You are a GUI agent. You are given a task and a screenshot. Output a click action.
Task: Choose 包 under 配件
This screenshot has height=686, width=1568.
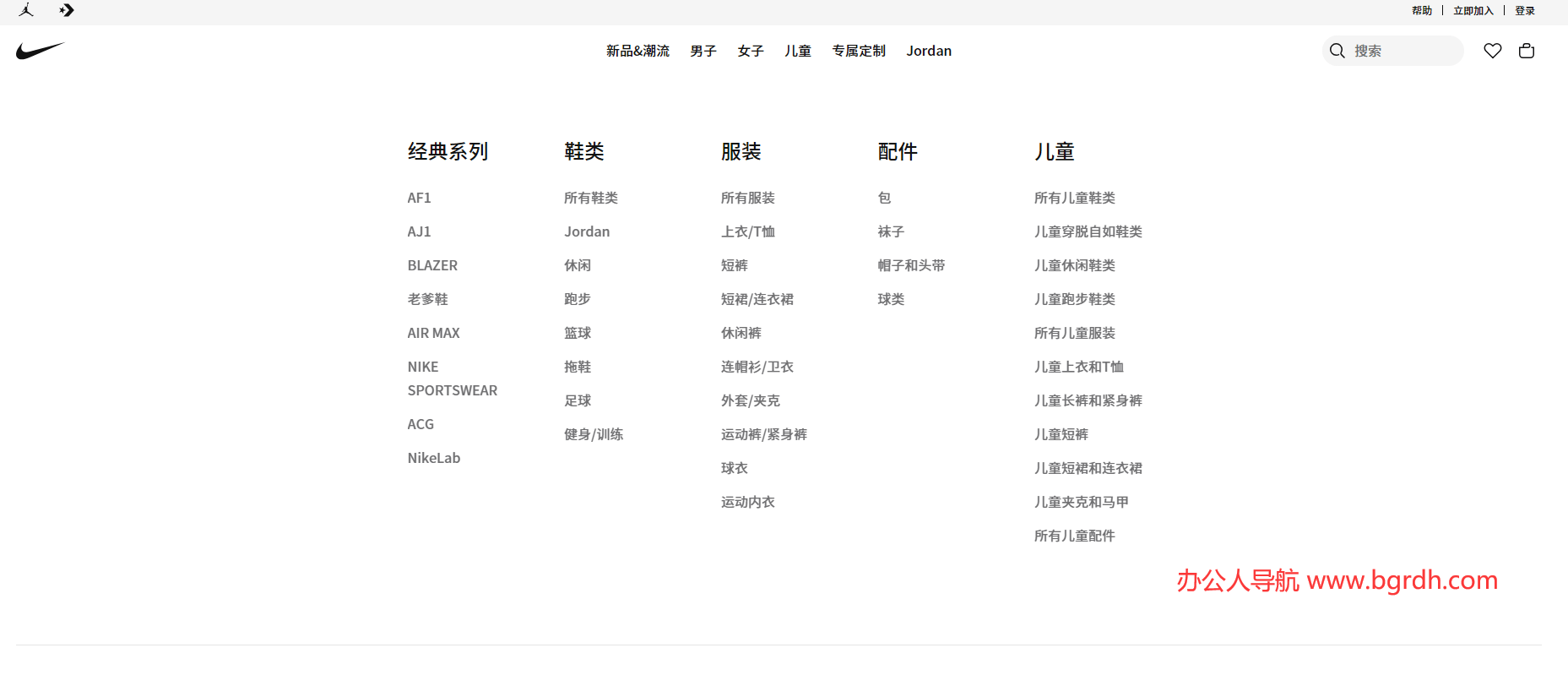tap(884, 198)
